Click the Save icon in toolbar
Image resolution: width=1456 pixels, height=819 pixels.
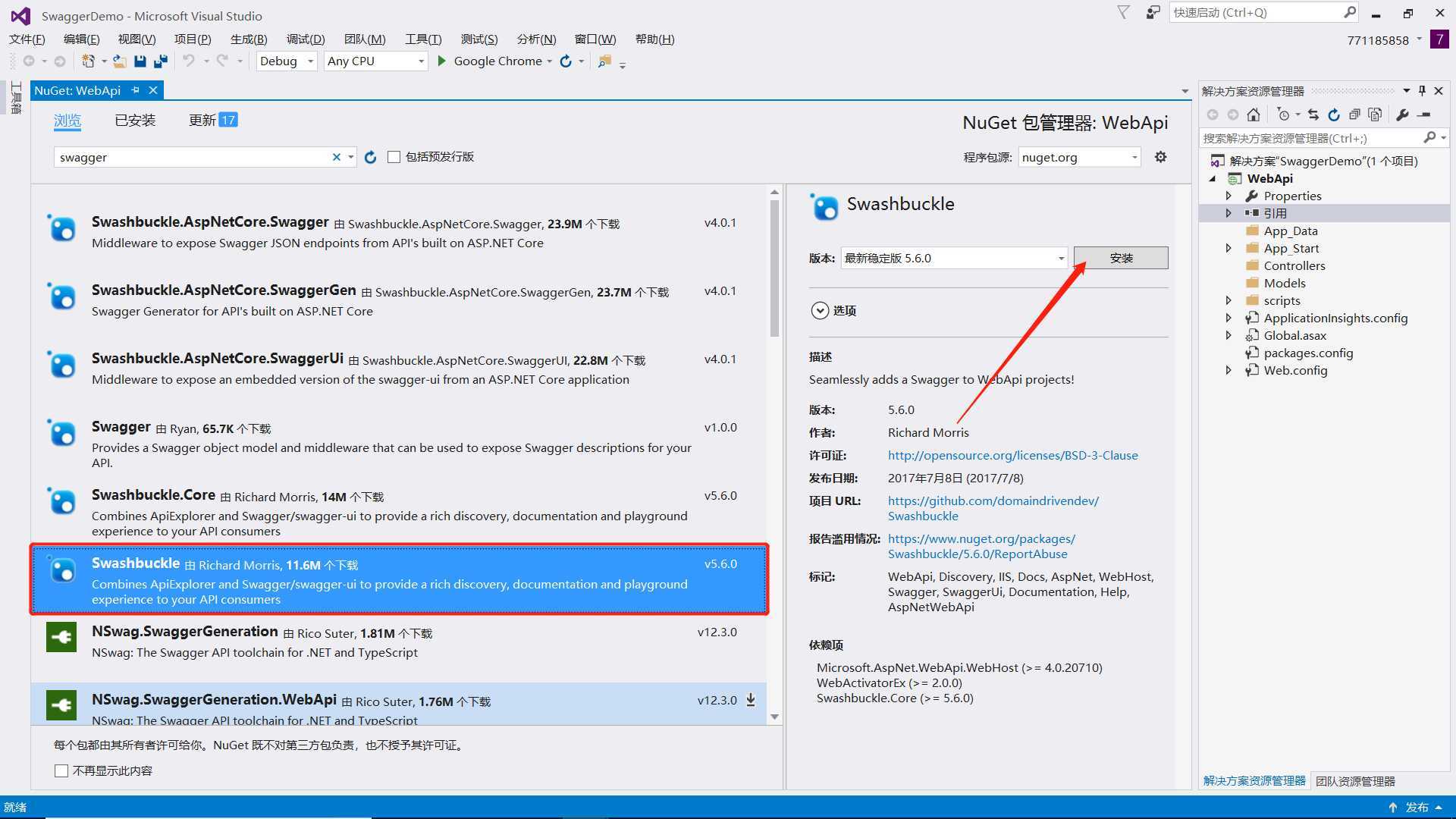(140, 61)
